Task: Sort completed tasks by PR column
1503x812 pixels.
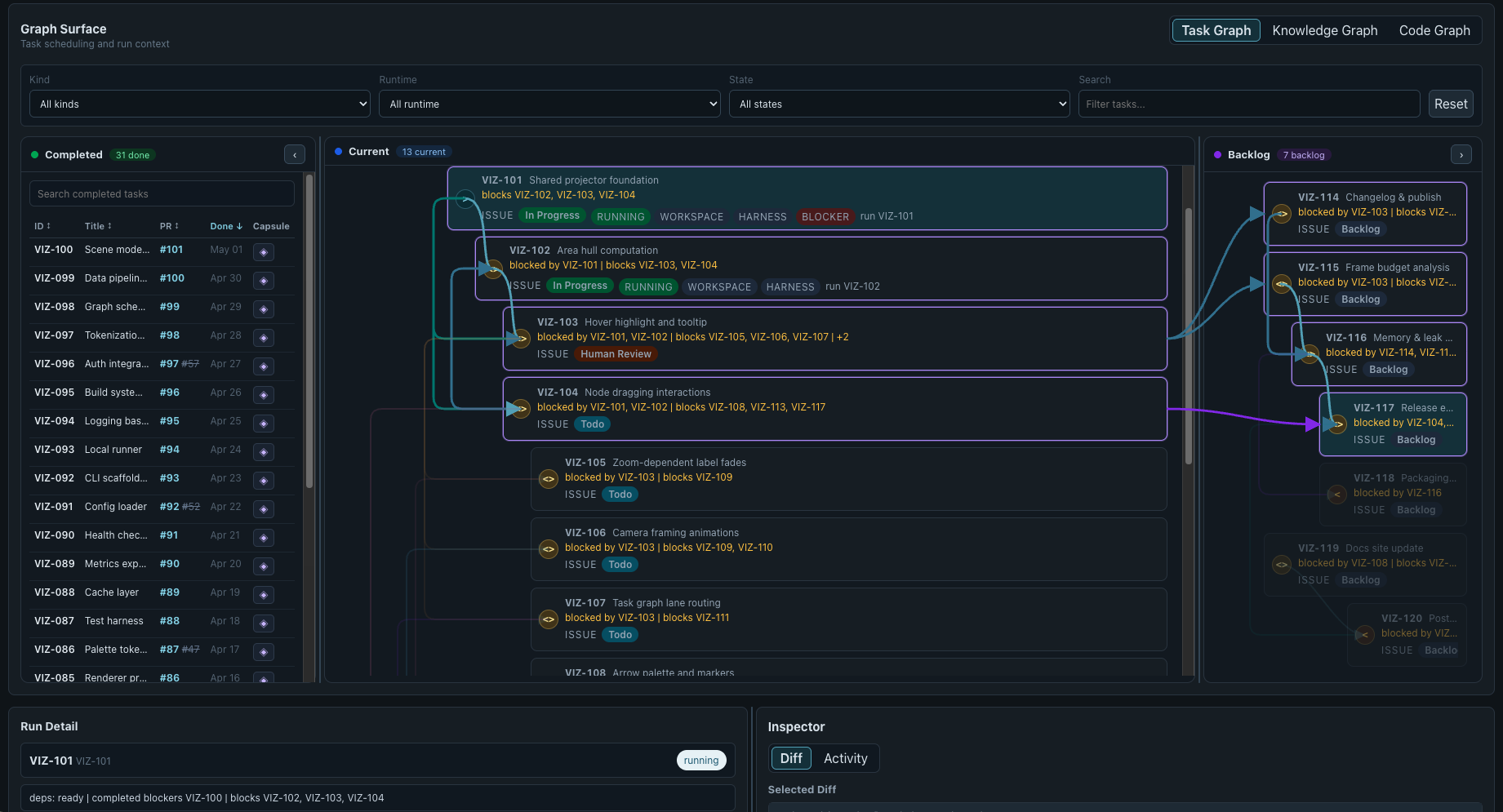Action: click(x=169, y=226)
